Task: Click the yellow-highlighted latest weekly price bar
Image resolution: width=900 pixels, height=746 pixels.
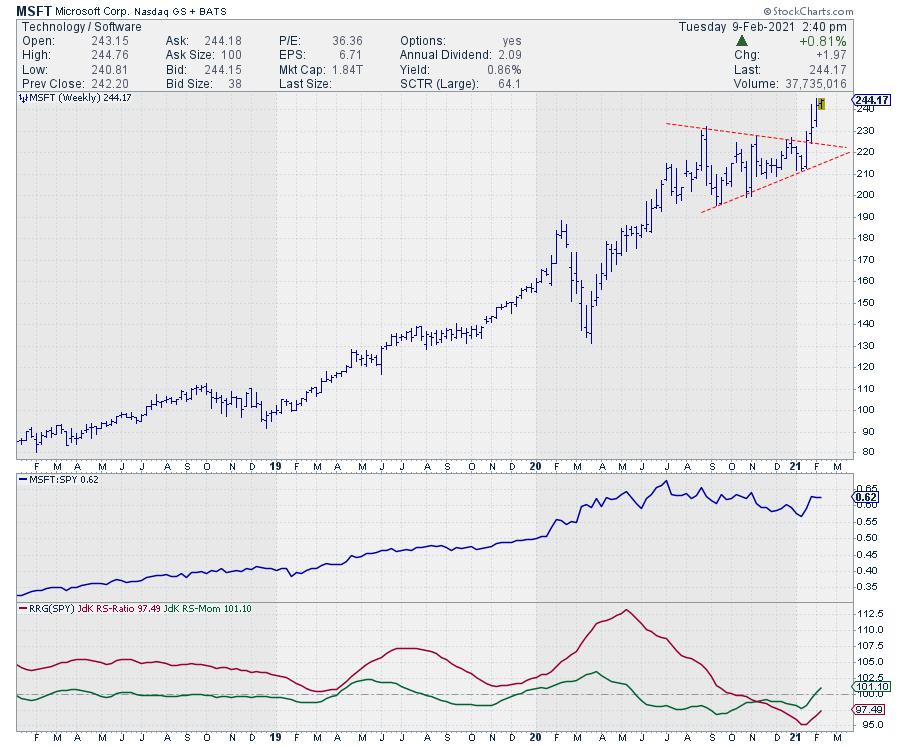Action: point(820,103)
